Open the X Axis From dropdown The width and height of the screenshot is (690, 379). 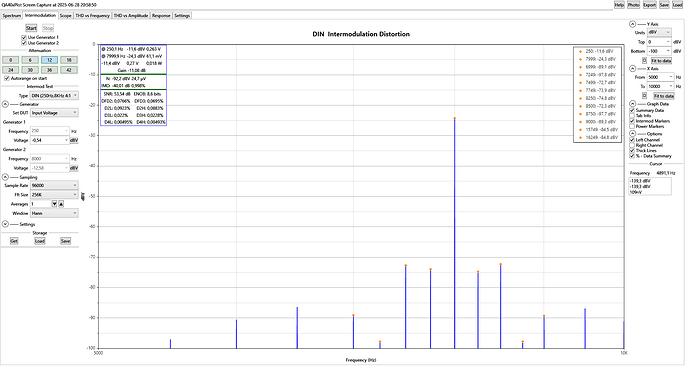(660, 77)
